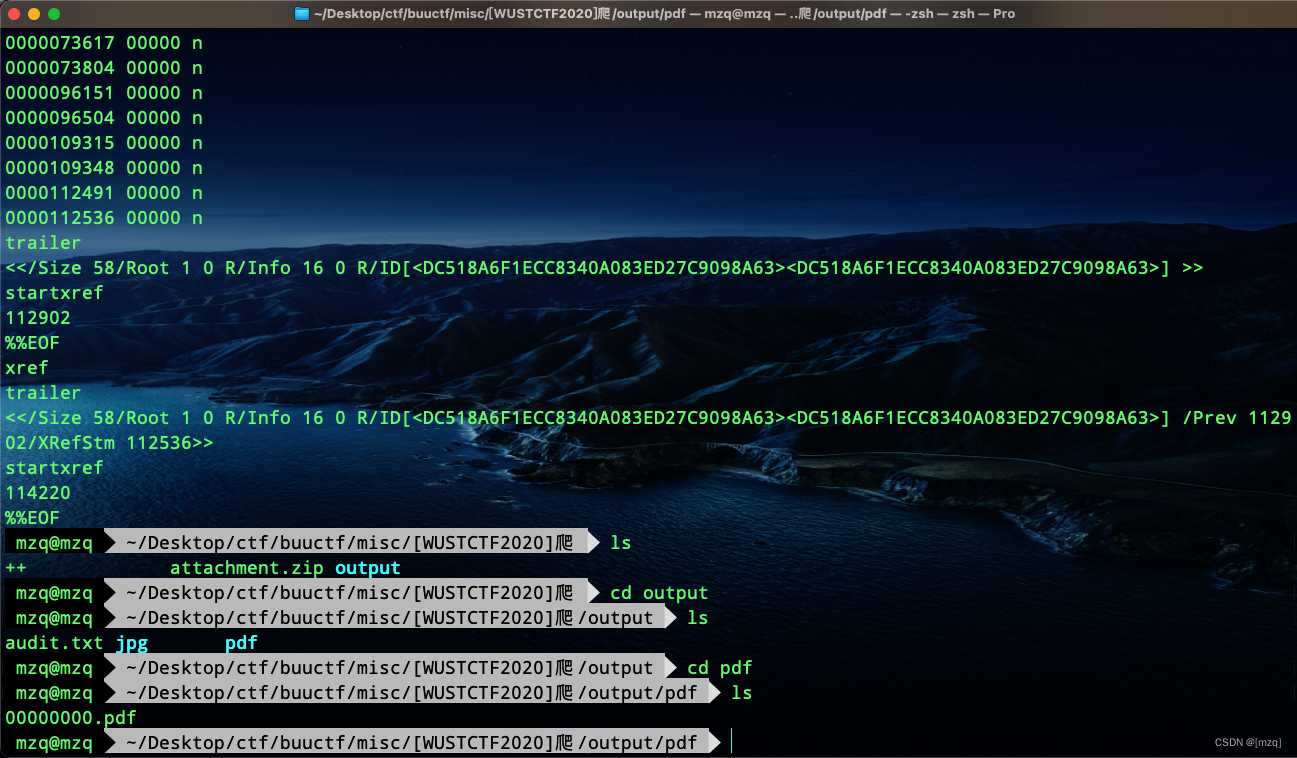Maximize the terminal with the green button
The width and height of the screenshot is (1297, 758).
click(54, 14)
